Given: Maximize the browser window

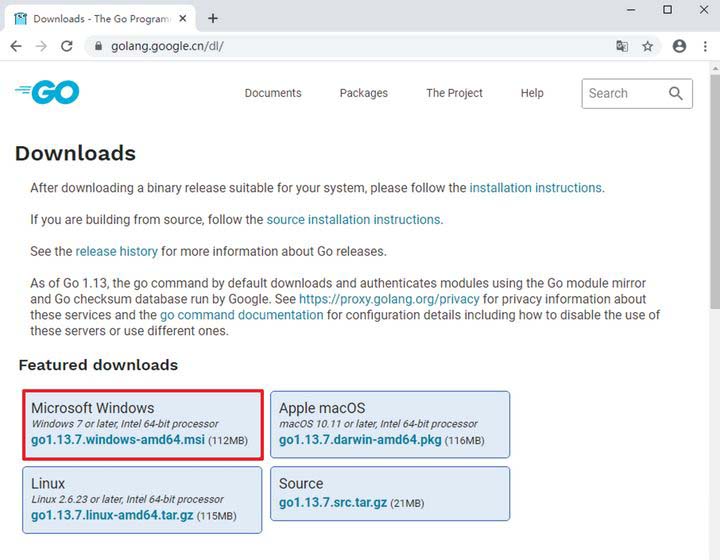Looking at the screenshot, I should pos(668,10).
